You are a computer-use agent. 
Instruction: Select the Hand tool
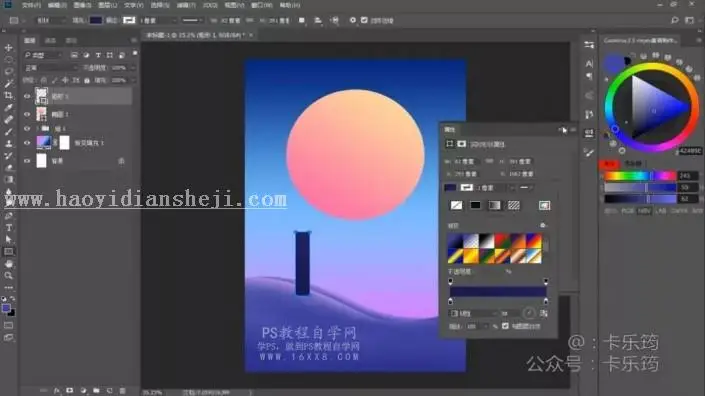(9, 264)
